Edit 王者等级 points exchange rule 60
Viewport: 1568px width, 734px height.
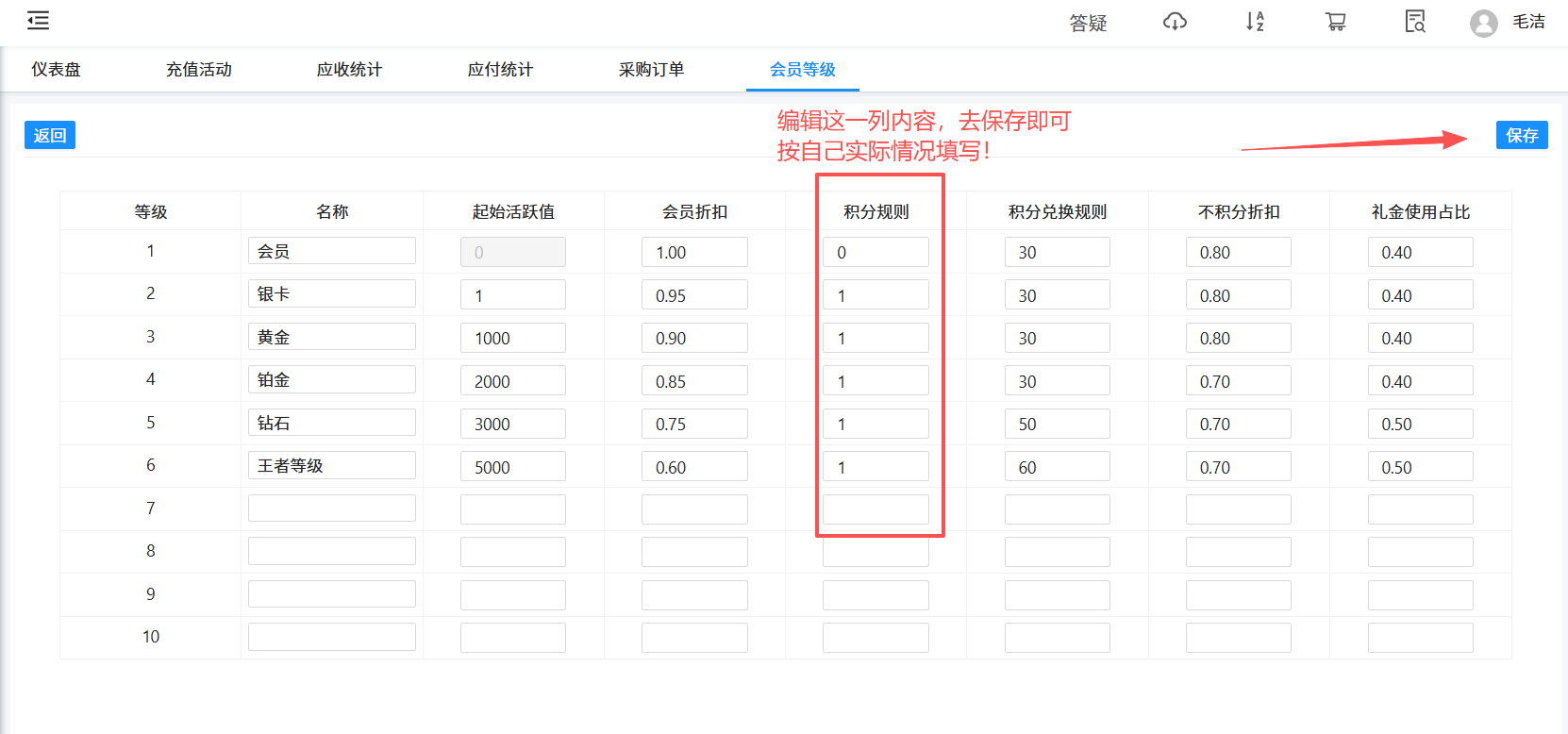(x=1058, y=466)
